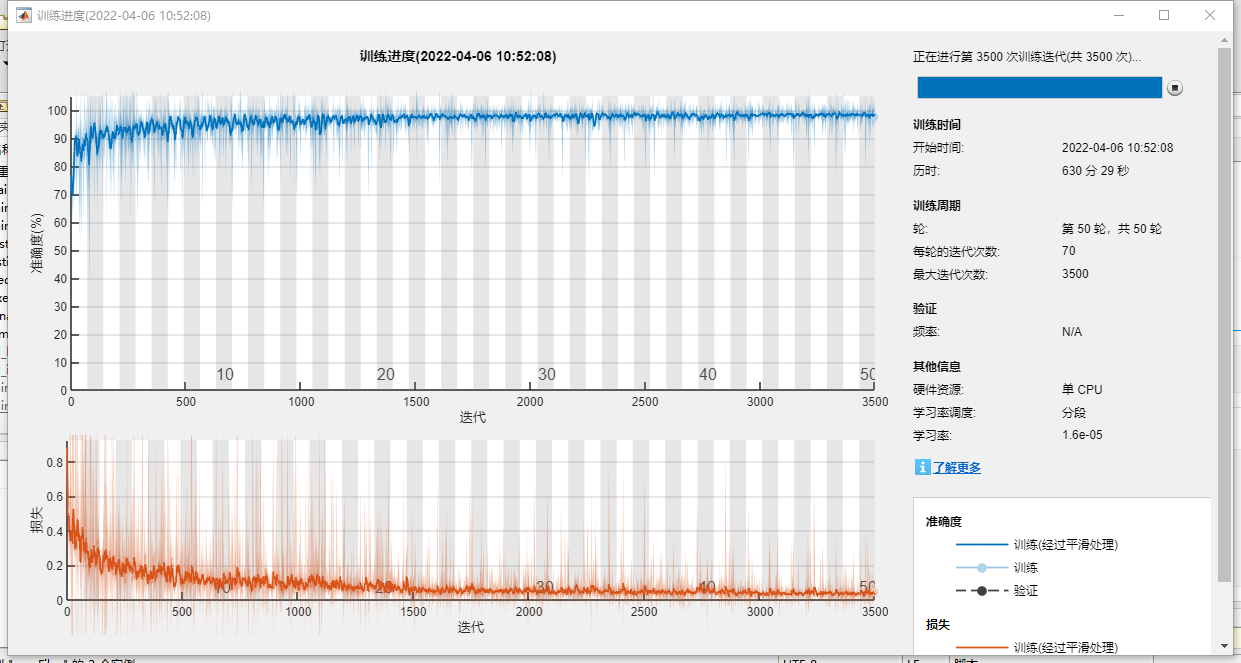Open the 了解更多 link
The width and height of the screenshot is (1241, 663).
pos(957,467)
